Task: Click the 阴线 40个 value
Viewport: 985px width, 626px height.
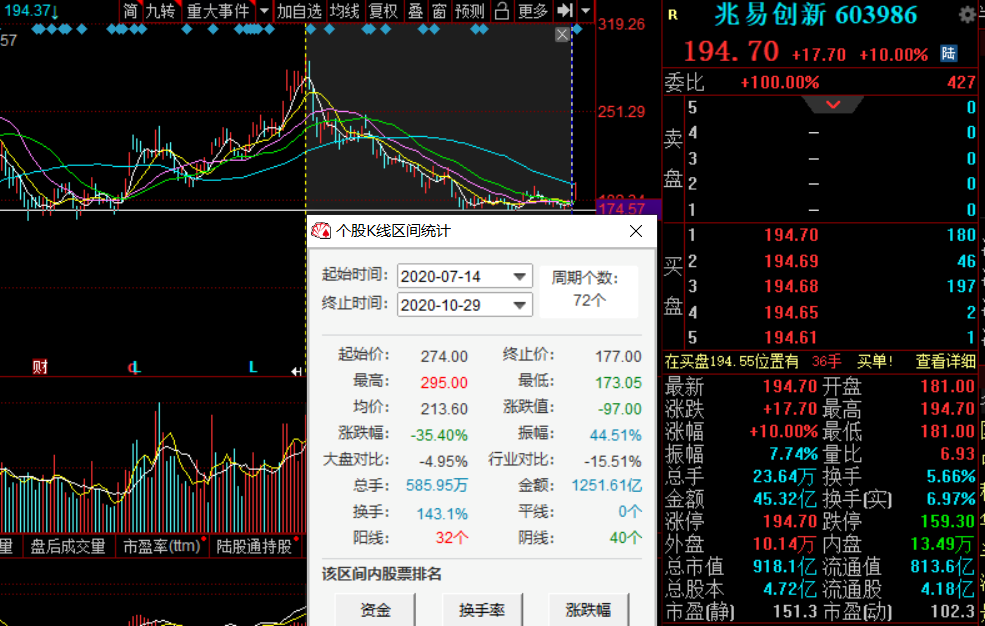Action: point(626,538)
